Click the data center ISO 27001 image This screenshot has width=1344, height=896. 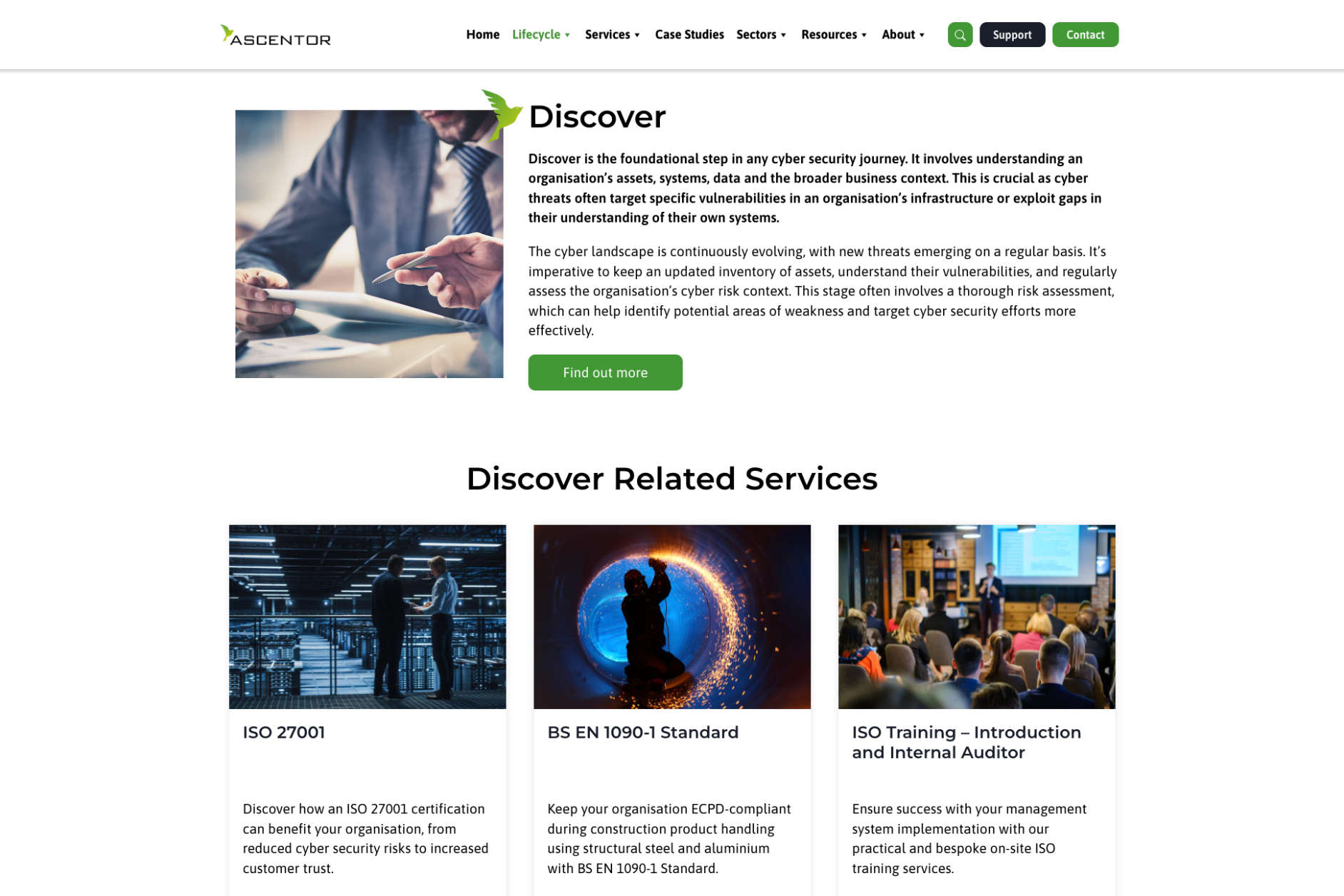367,617
